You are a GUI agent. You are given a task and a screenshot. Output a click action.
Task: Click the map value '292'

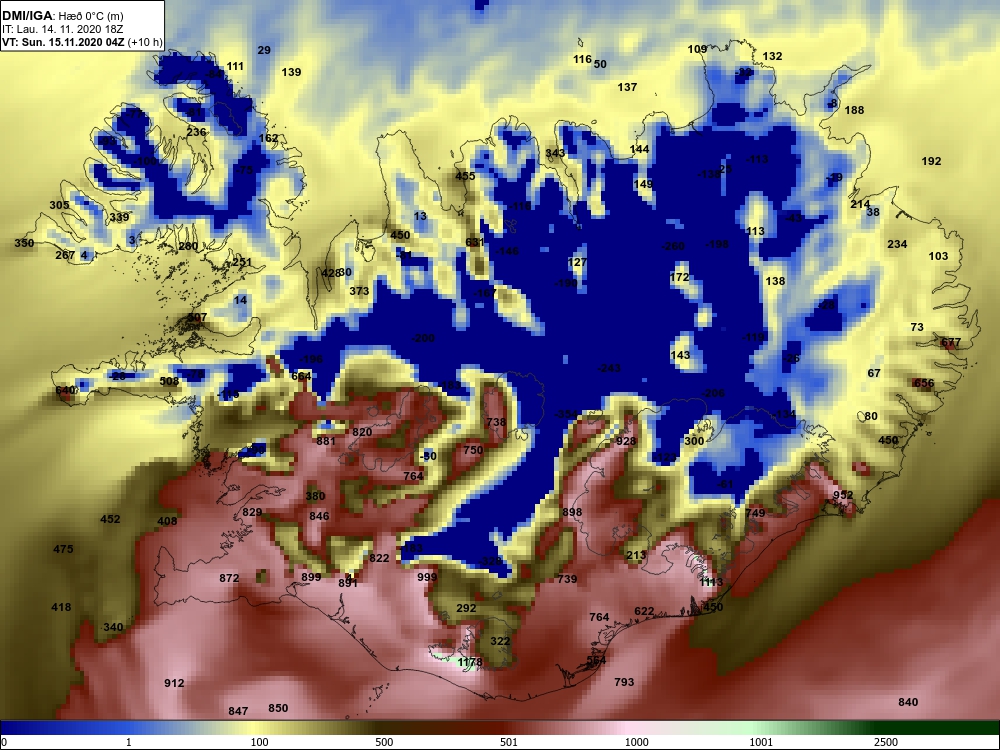point(466,608)
